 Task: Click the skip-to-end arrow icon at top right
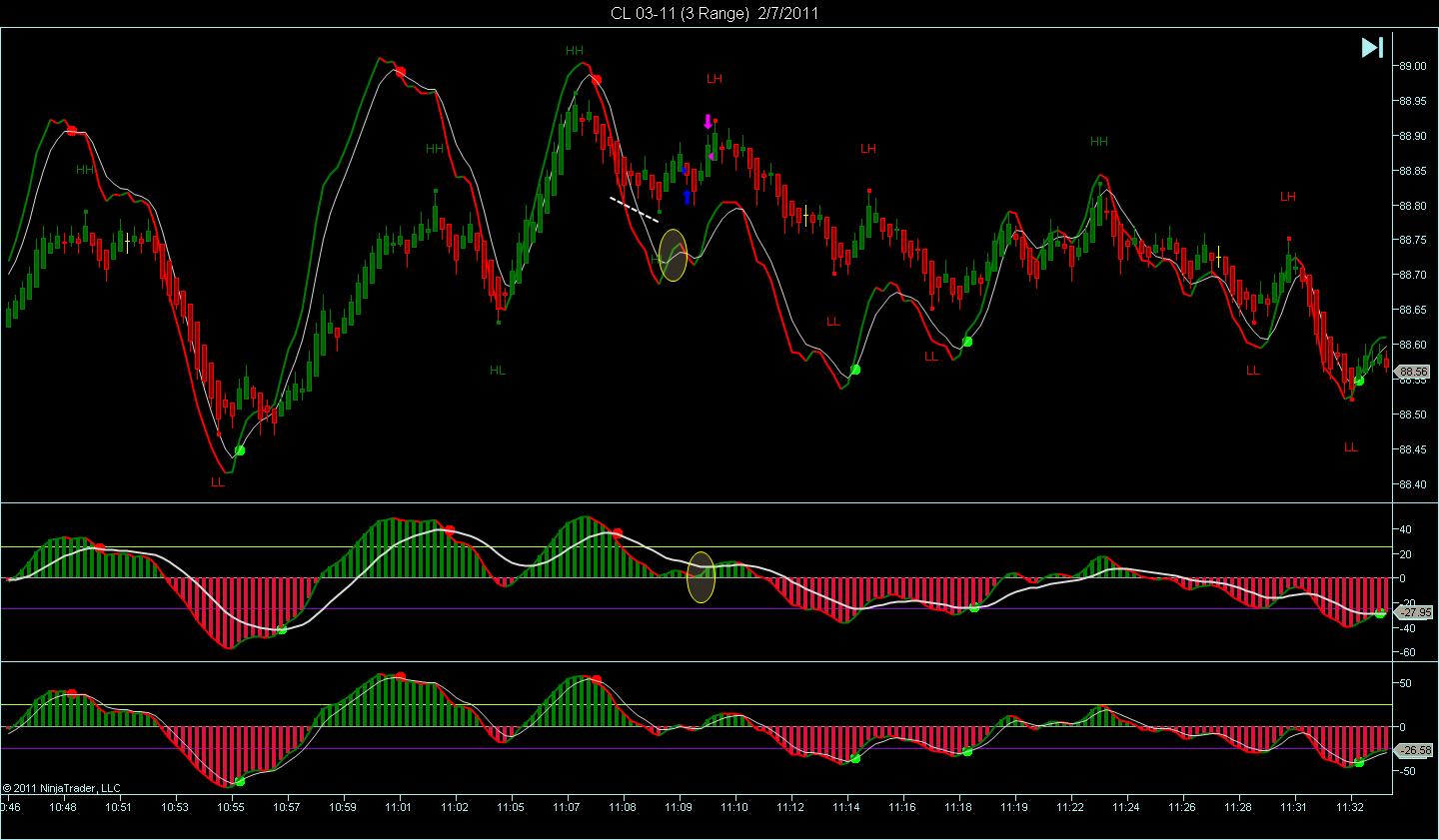click(x=1372, y=47)
